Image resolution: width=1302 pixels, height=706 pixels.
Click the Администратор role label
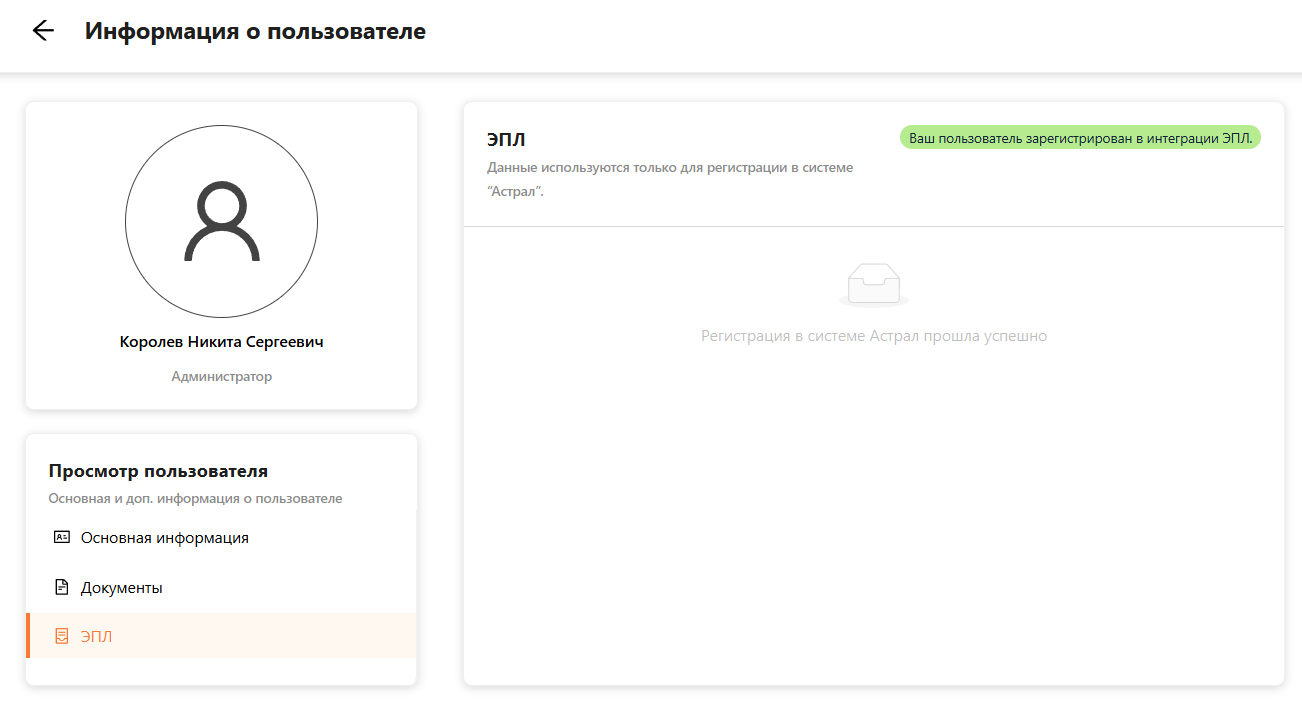[221, 377]
